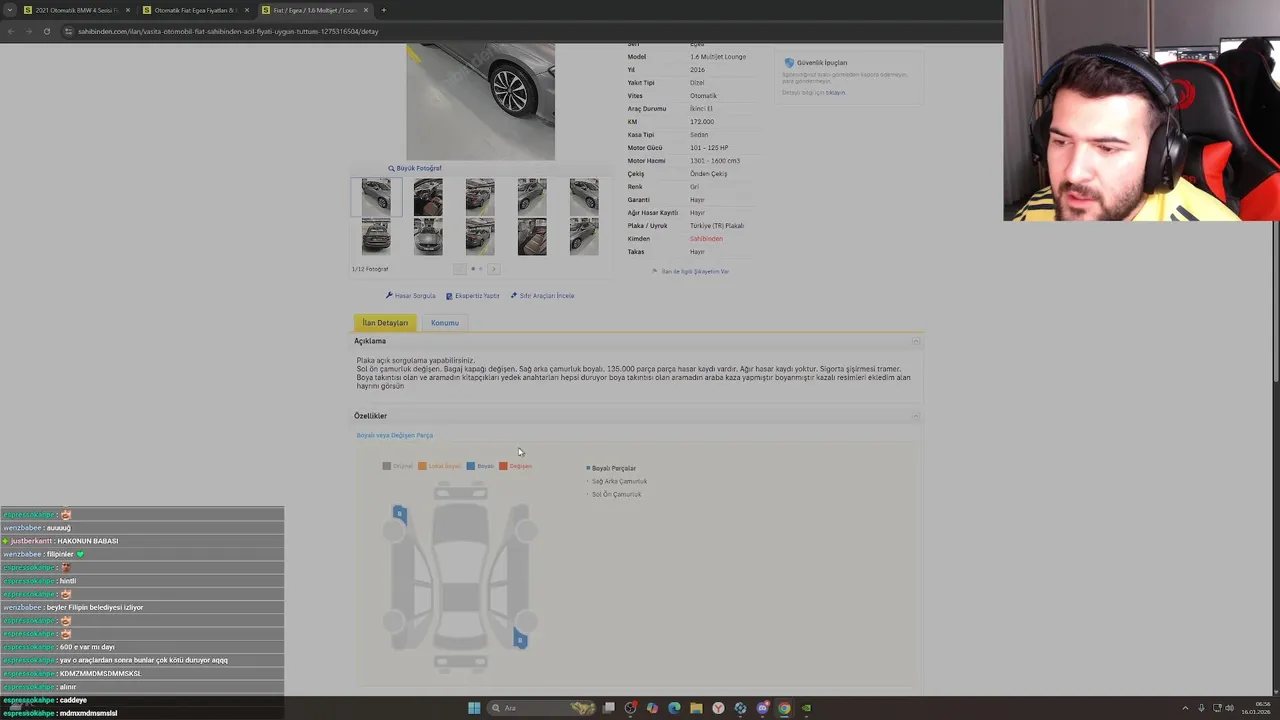This screenshot has width=1280, height=720.
Task: Click the browser address bar URL
Action: point(228,31)
